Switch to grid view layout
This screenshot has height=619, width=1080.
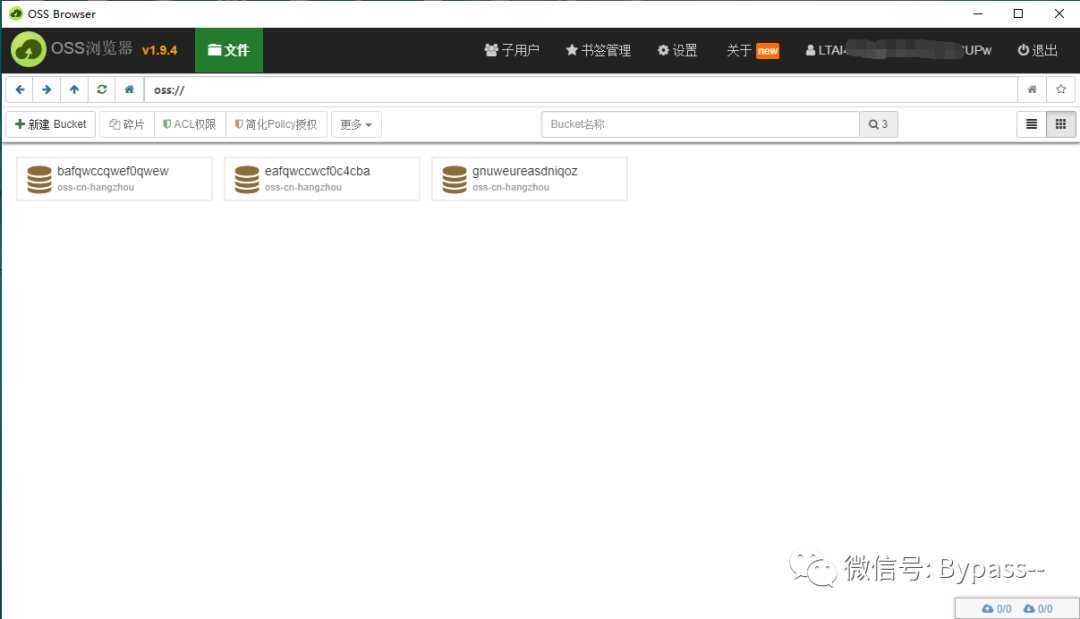click(1061, 124)
